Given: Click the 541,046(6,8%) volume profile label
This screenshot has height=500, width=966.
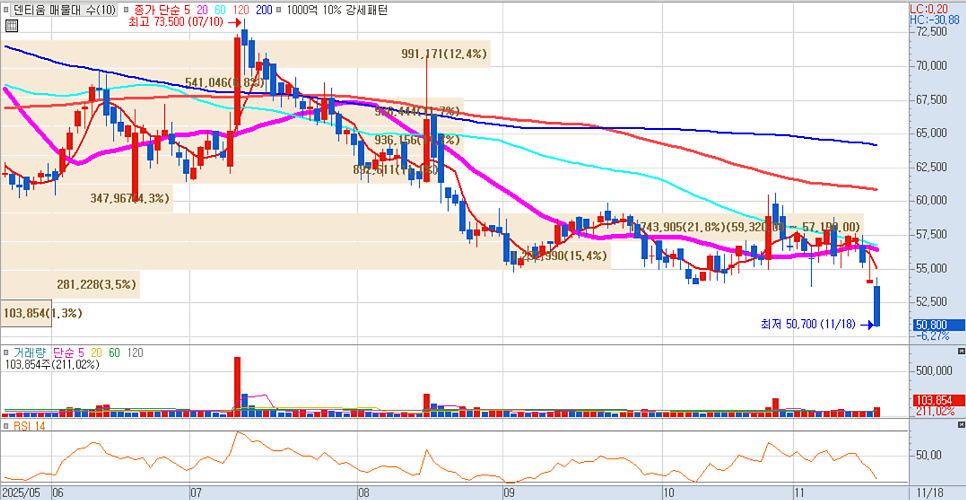Looking at the screenshot, I should tap(224, 82).
